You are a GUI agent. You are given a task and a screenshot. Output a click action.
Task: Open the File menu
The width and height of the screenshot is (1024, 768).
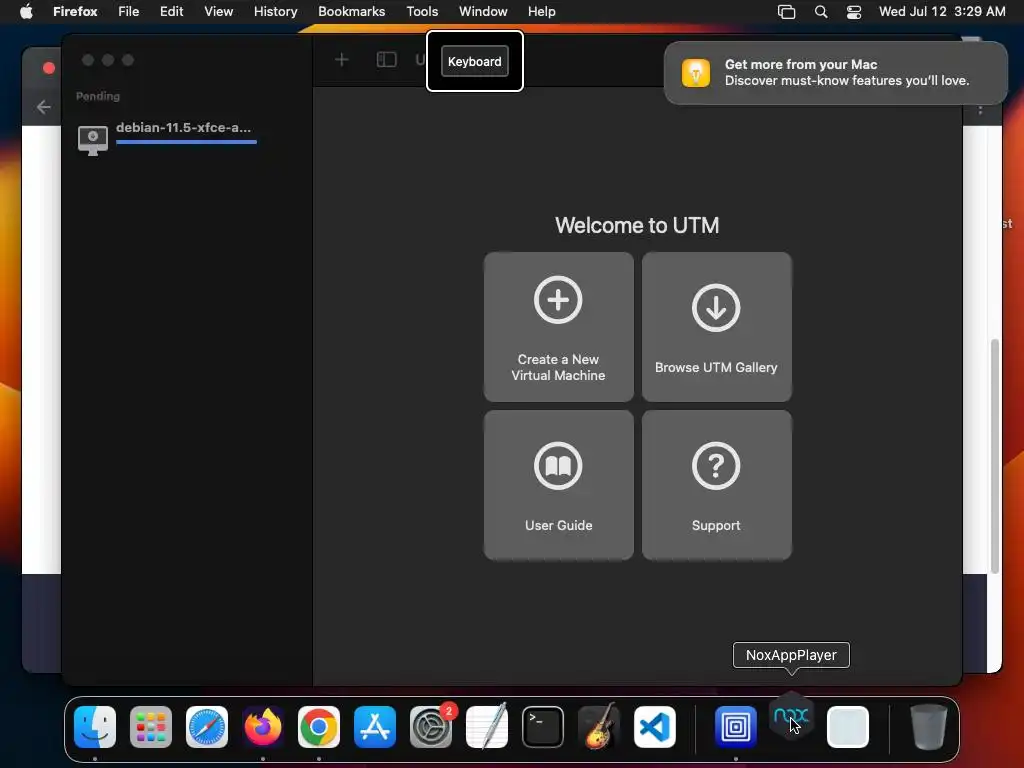129,12
